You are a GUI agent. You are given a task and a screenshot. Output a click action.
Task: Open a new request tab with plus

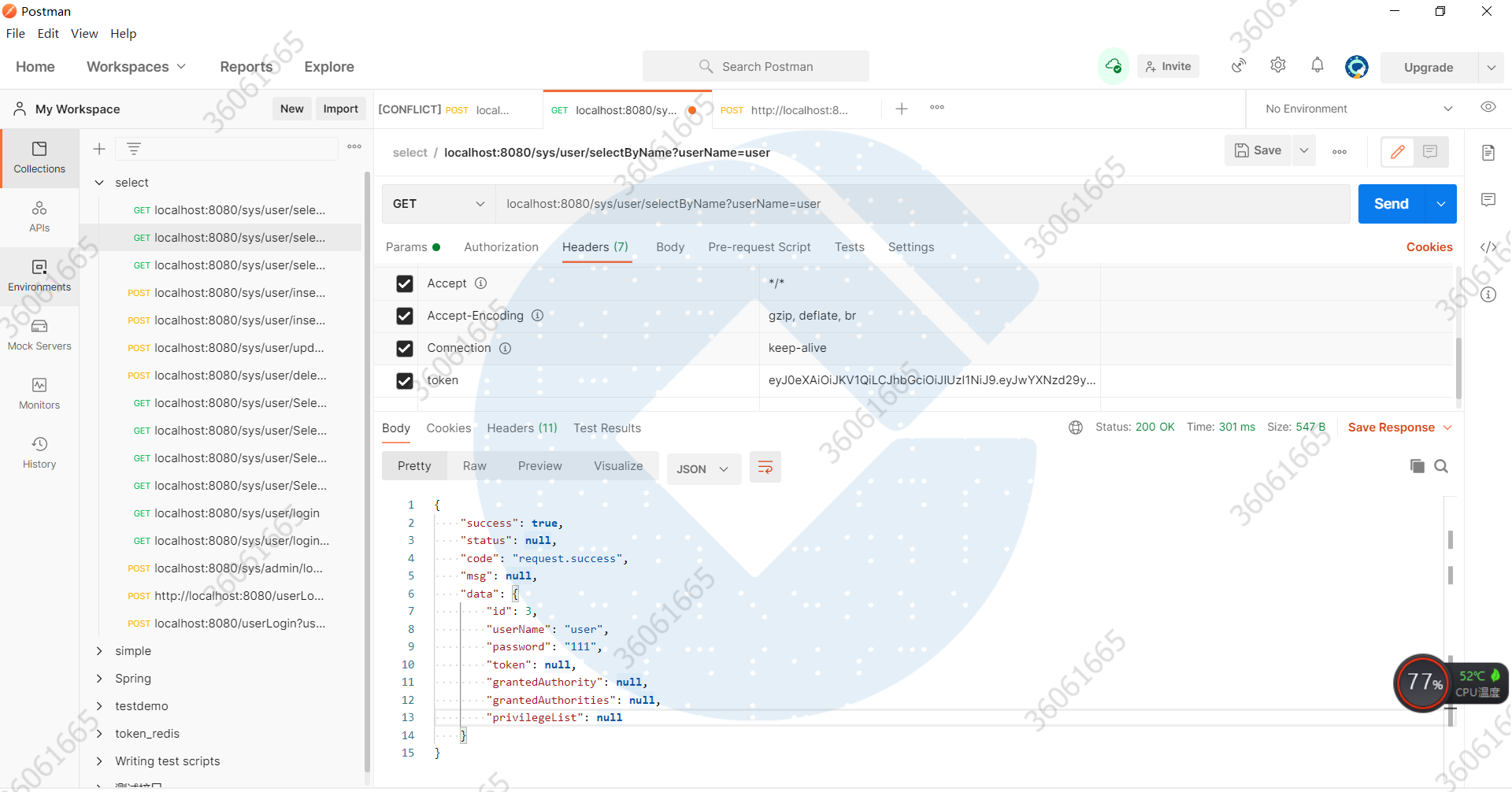902,109
